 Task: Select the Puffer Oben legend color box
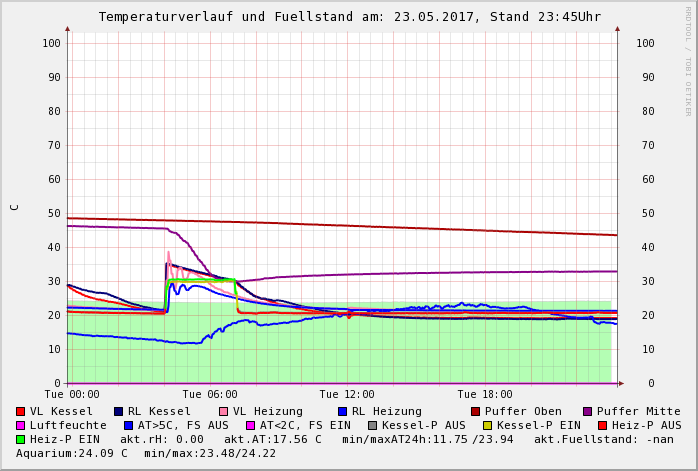tap(476, 411)
